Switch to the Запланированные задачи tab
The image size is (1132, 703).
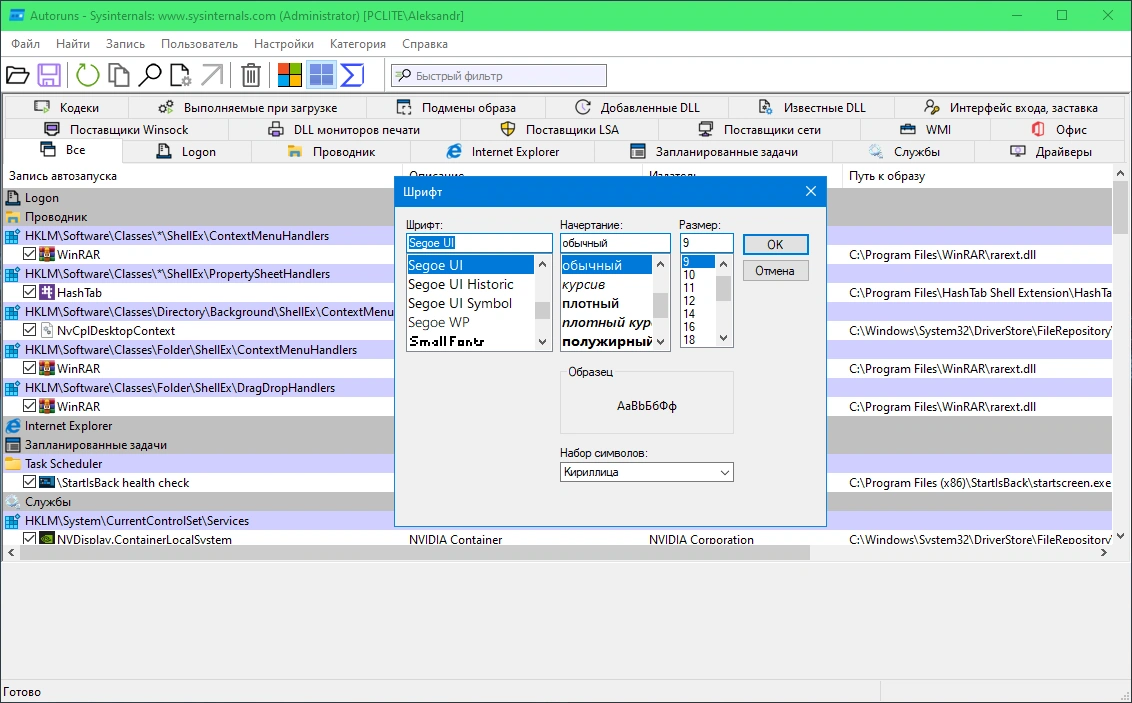point(713,152)
